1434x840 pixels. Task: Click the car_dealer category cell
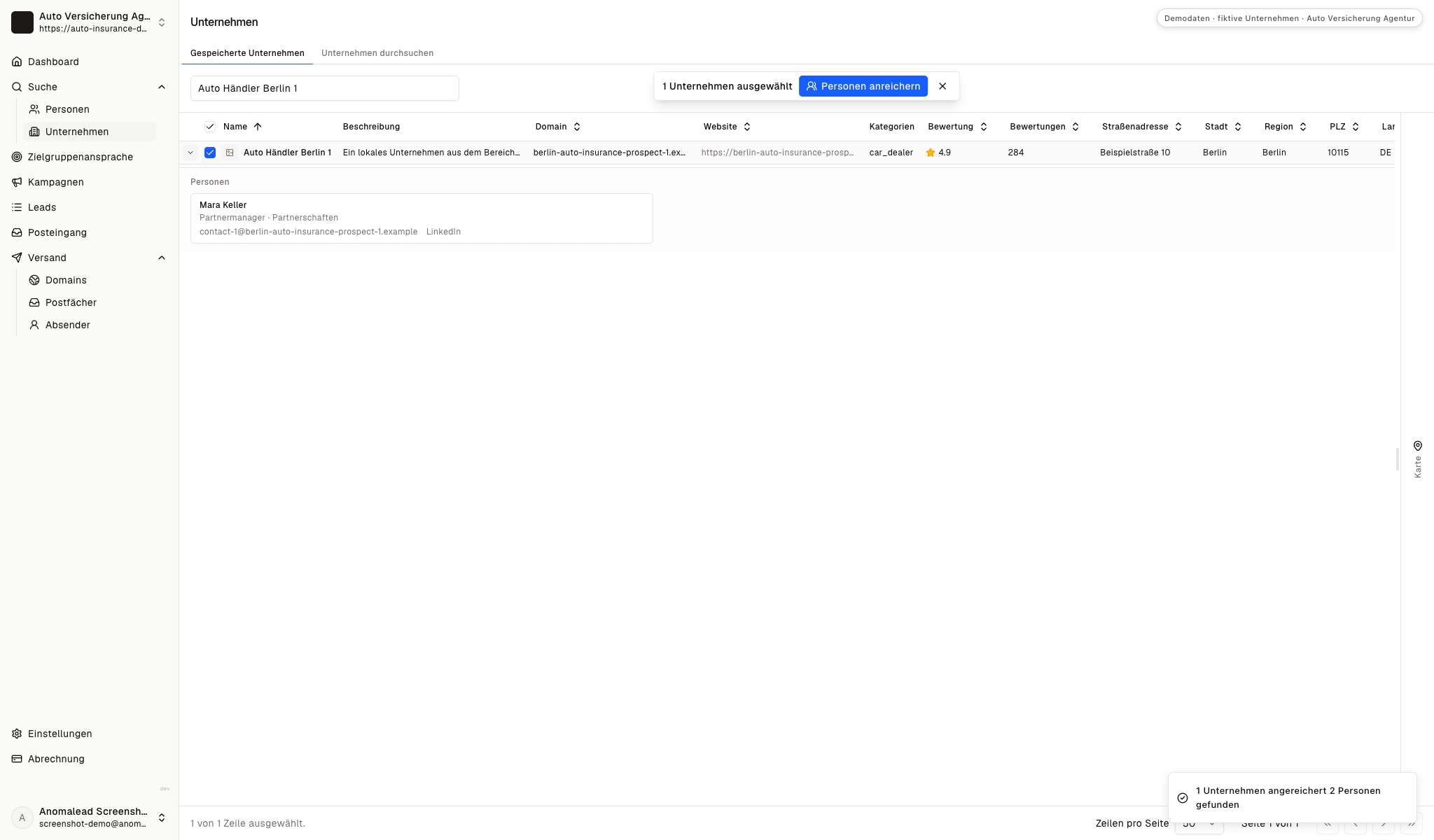point(891,153)
